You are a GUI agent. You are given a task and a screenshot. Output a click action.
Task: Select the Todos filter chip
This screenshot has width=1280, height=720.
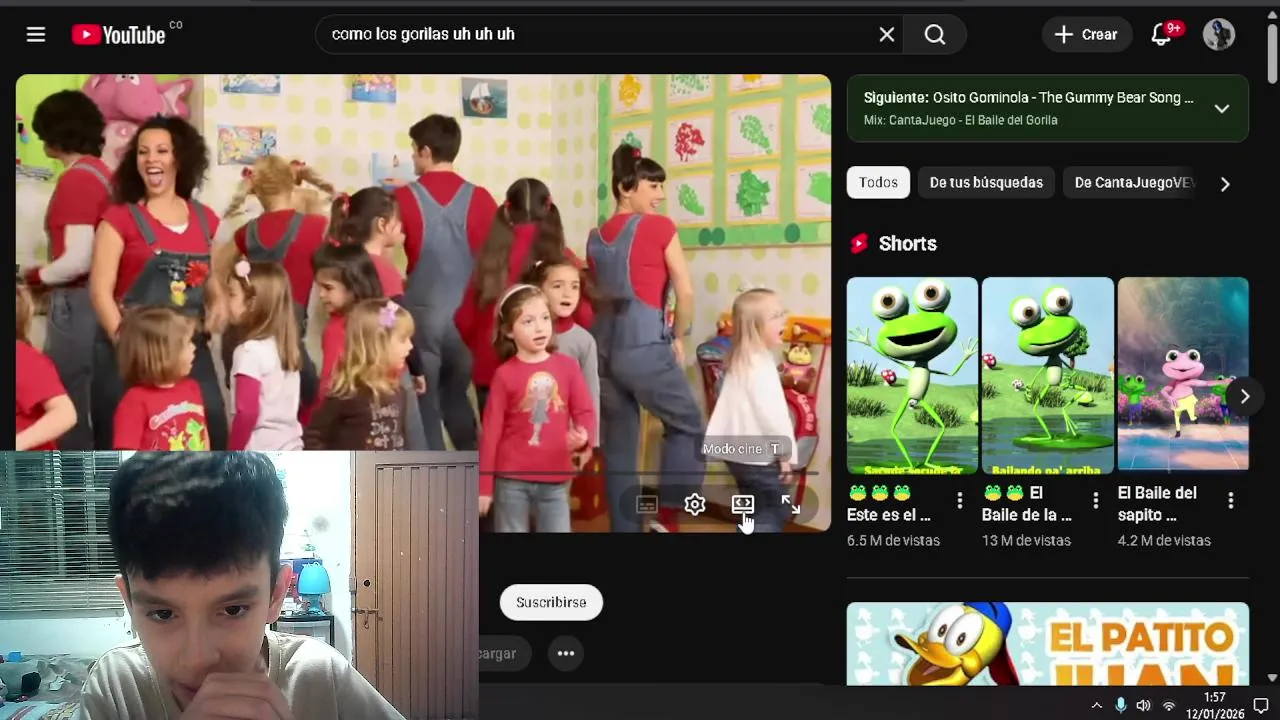coord(878,183)
